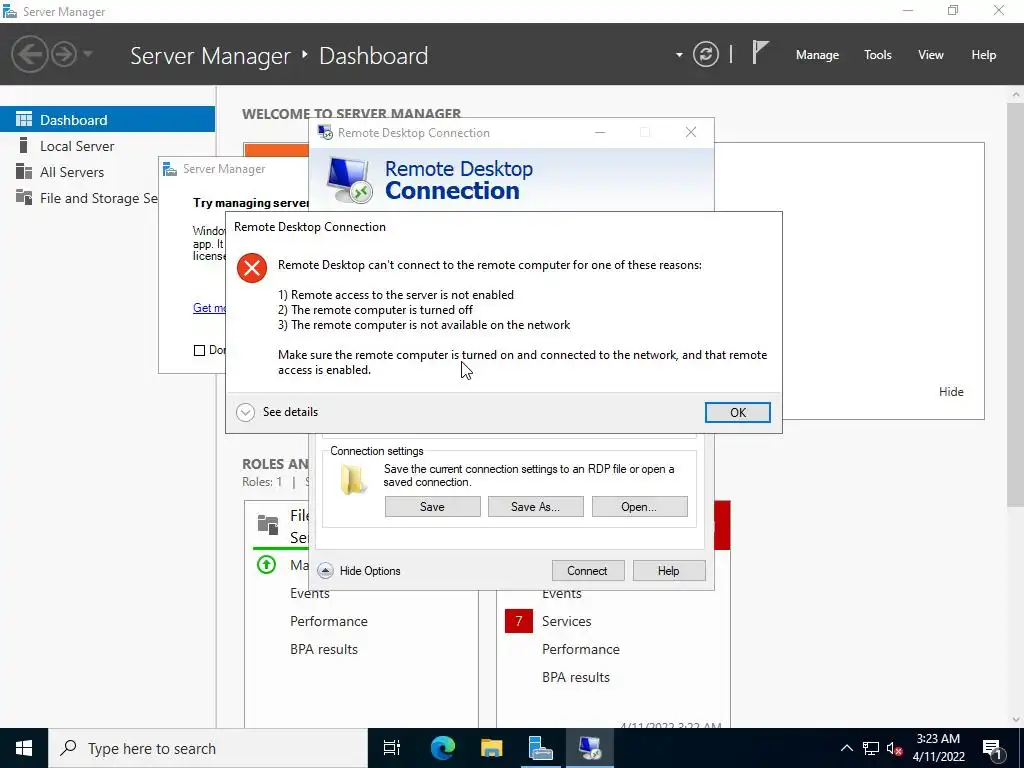This screenshot has height=768, width=1024.
Task: Open Performance in File Services tile
Action: click(328, 621)
